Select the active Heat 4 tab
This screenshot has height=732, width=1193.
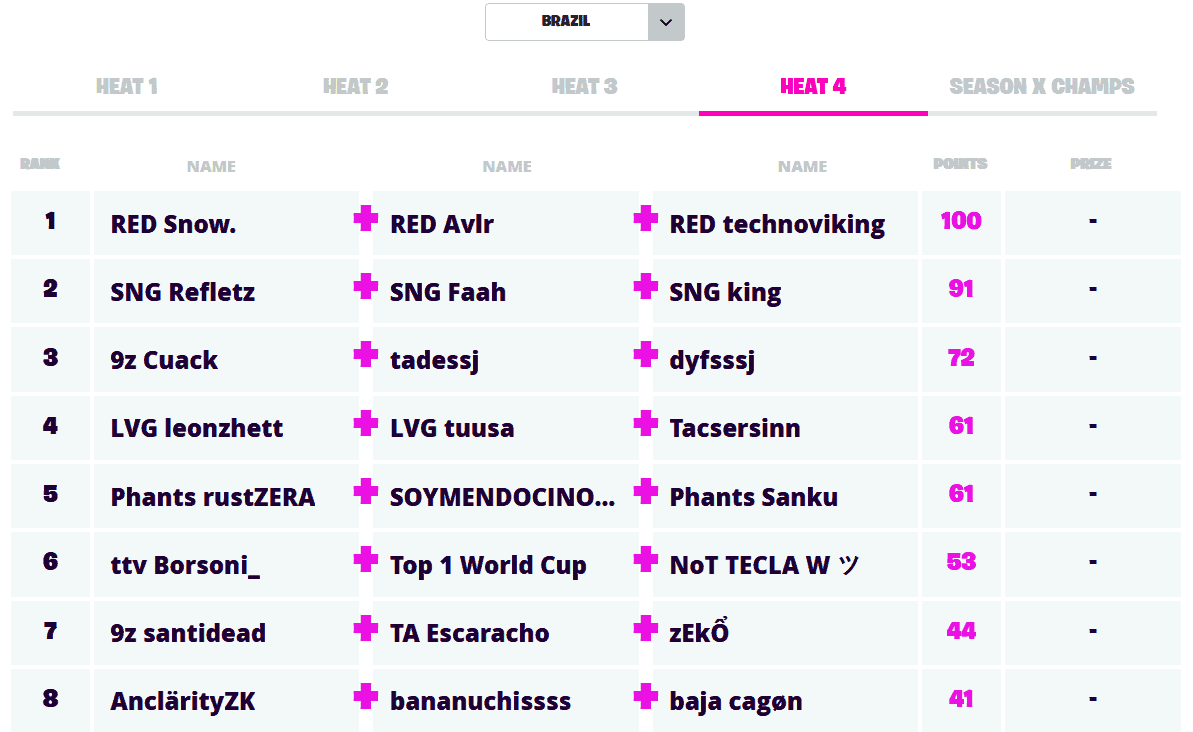point(813,87)
